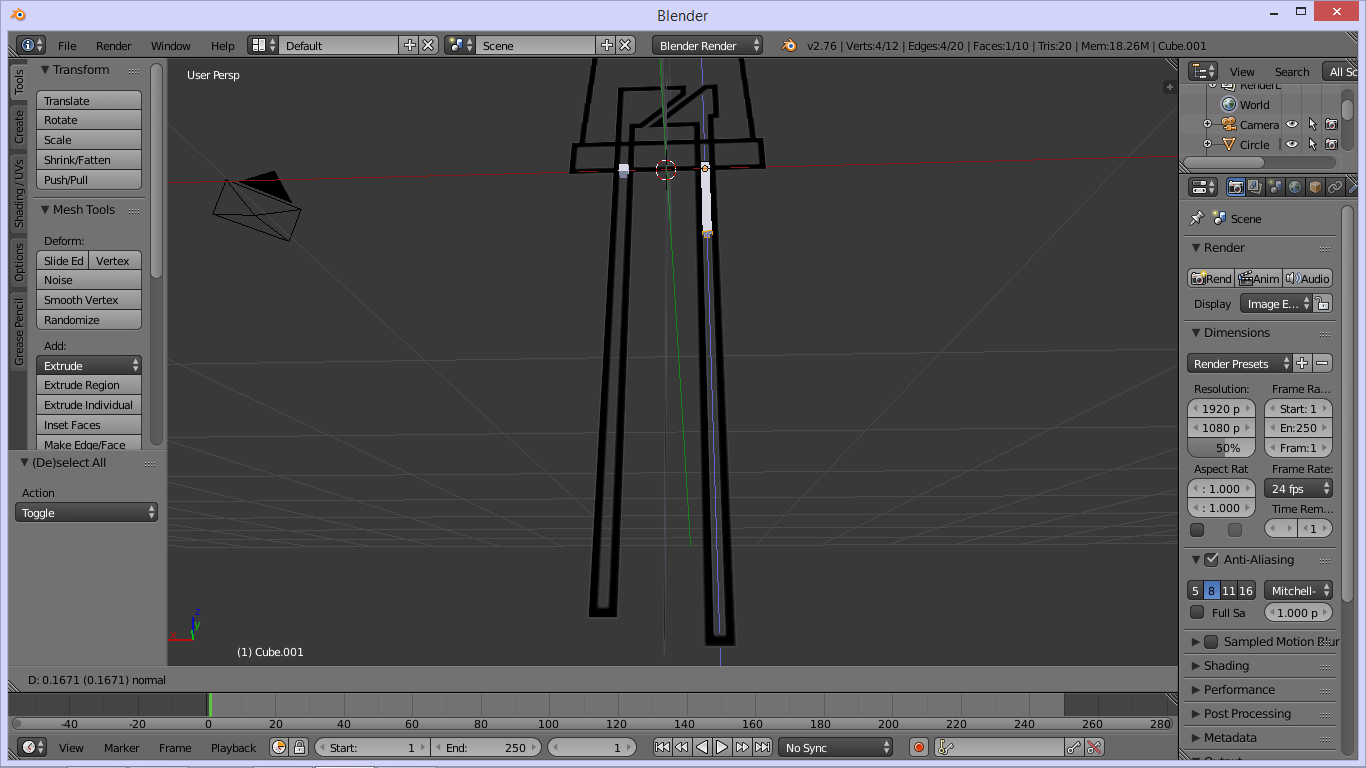Screen dimensions: 1366x768
Task: Toggle Circle selectability arrow in outliner
Action: [1312, 144]
